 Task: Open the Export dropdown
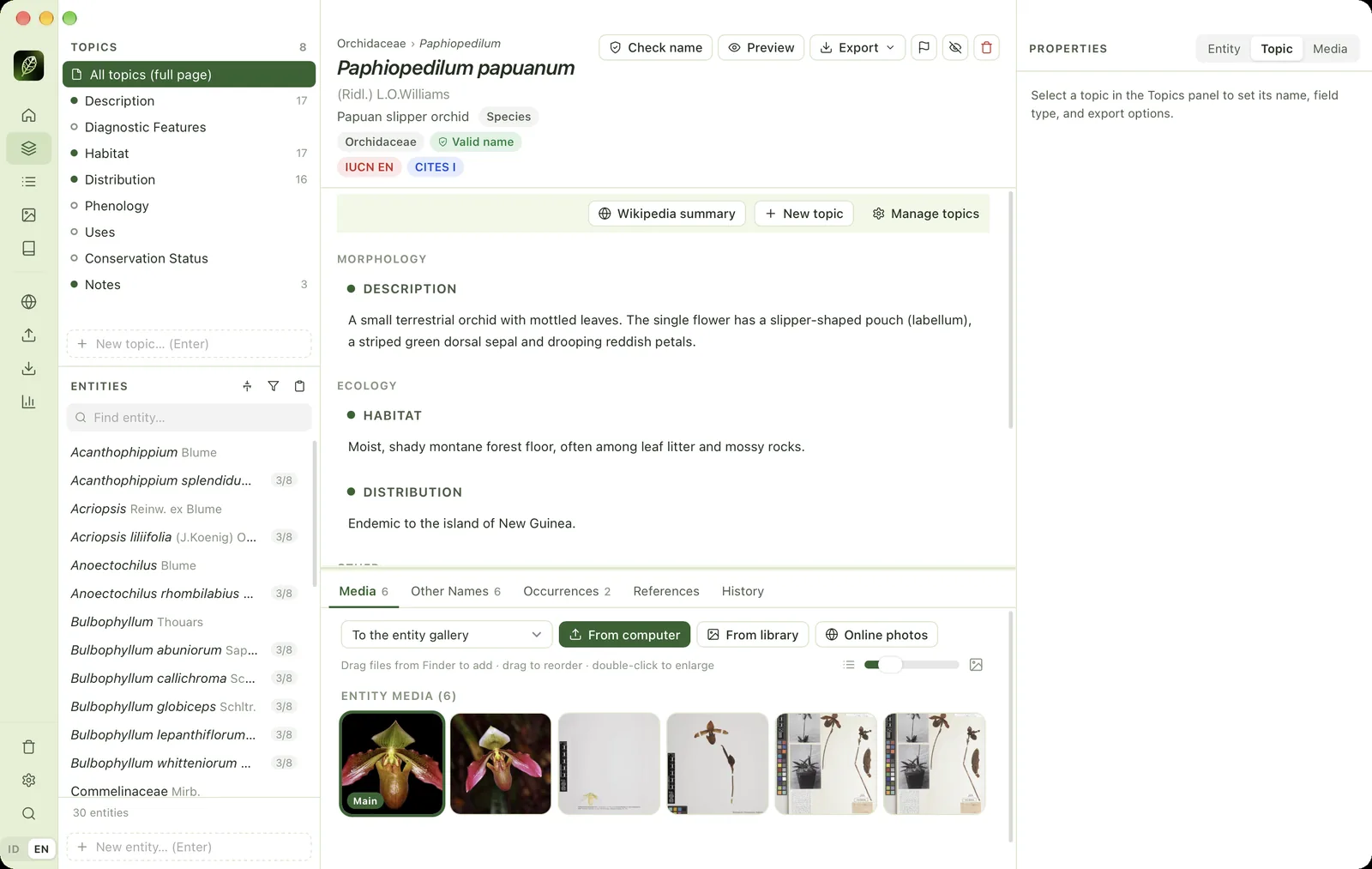click(857, 47)
